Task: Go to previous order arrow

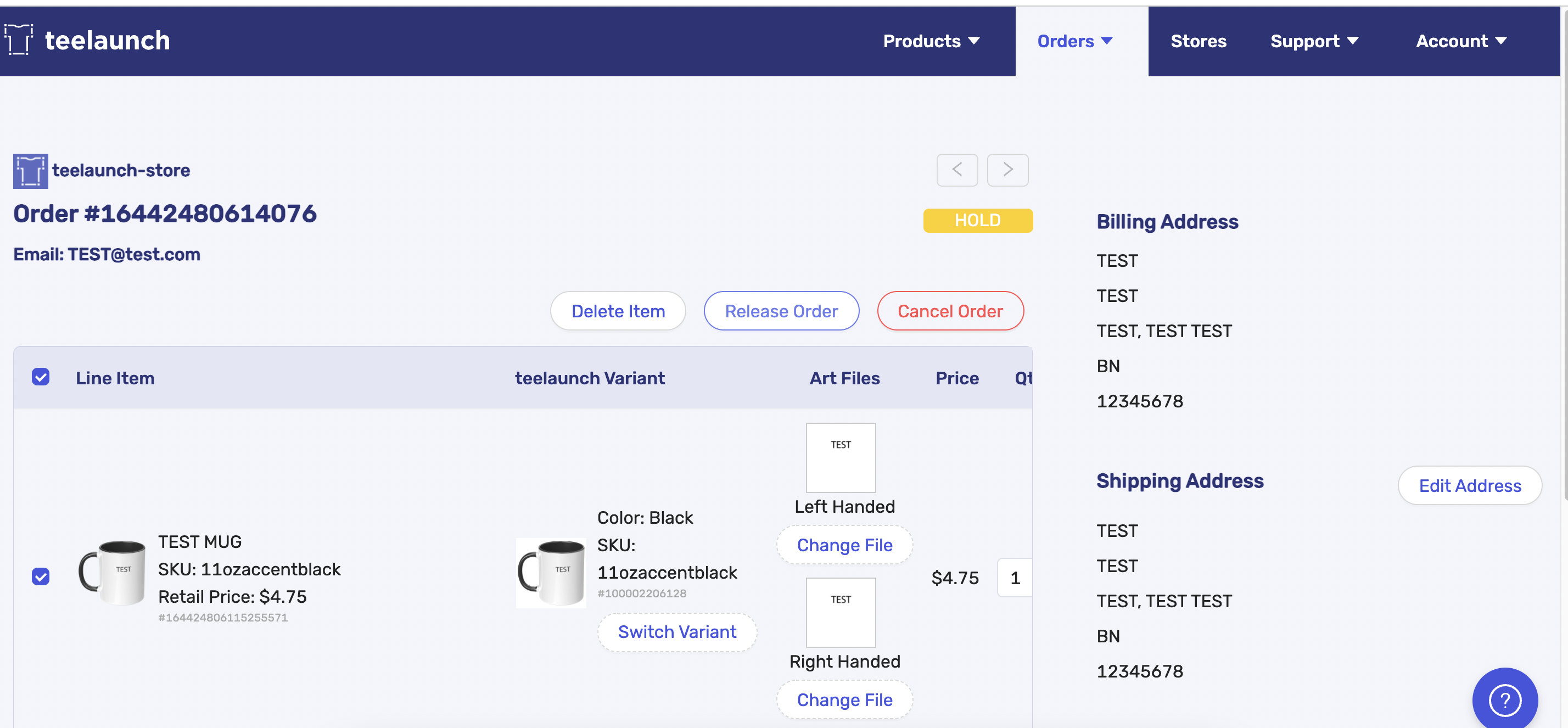Action: [957, 170]
